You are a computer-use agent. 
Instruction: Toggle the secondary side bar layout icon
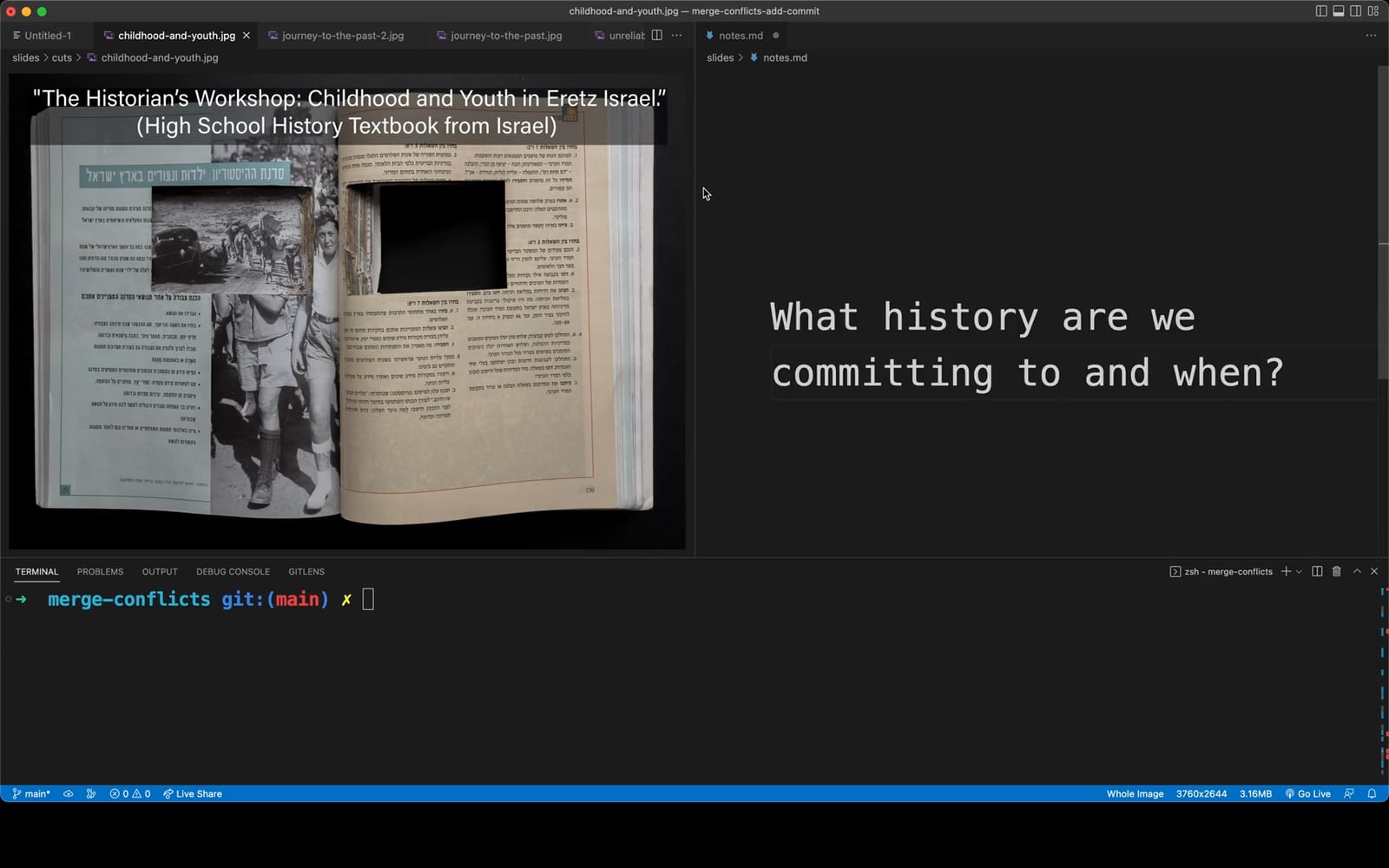pos(1356,11)
